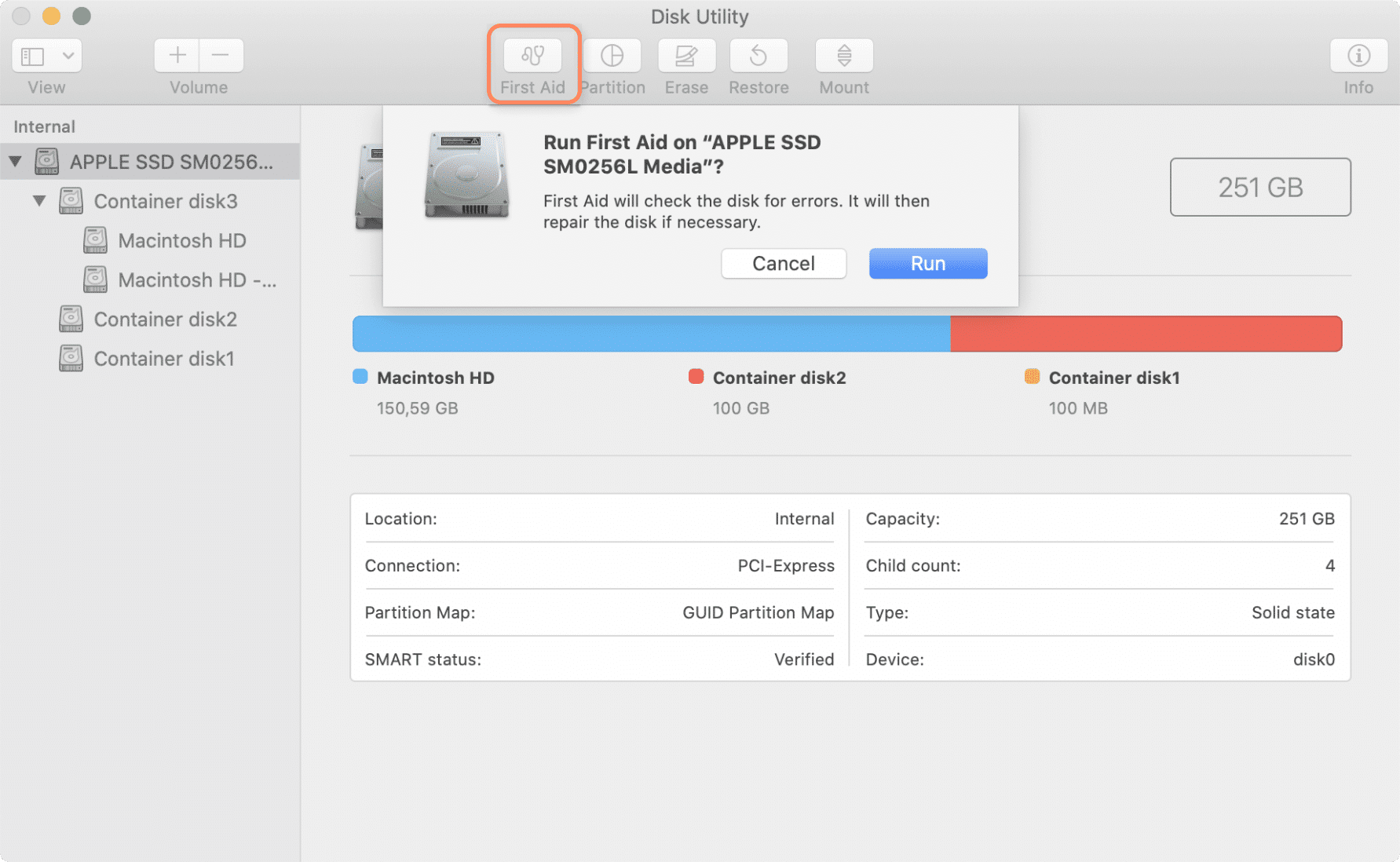The image size is (1400, 862).
Task: Select the Restore tool
Action: click(x=758, y=55)
